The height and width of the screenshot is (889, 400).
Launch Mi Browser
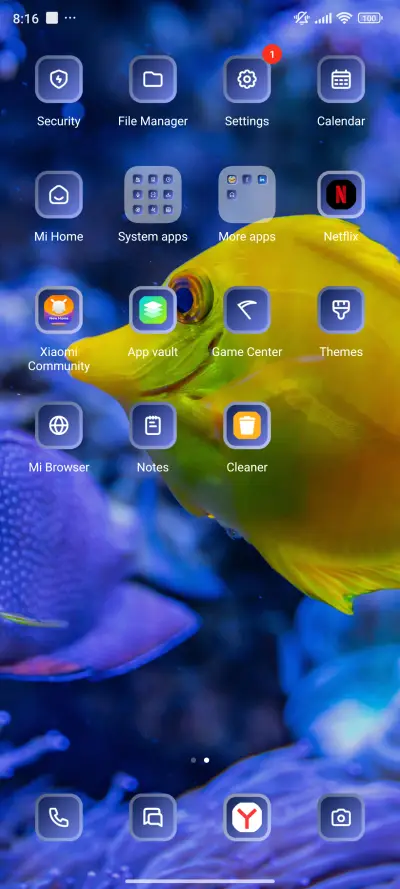point(59,426)
